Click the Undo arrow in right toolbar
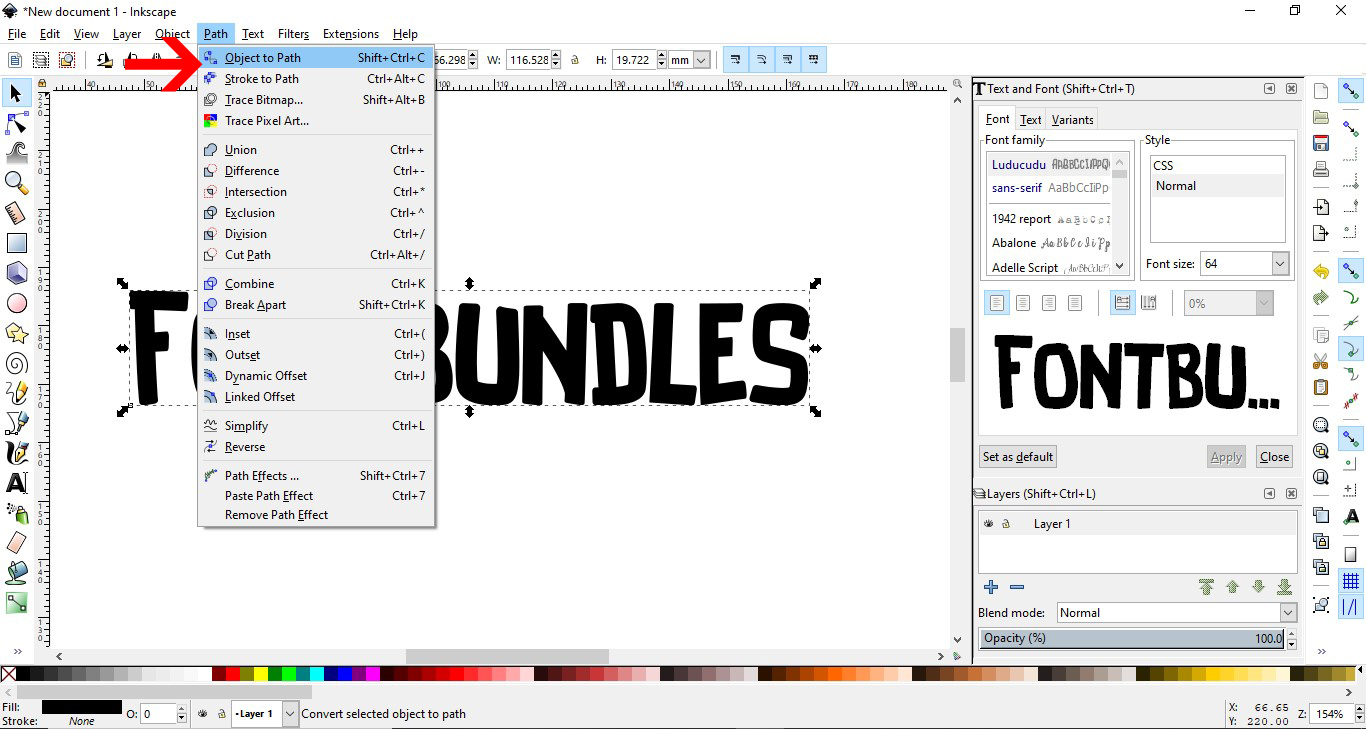The image size is (1366, 729). (1321, 272)
